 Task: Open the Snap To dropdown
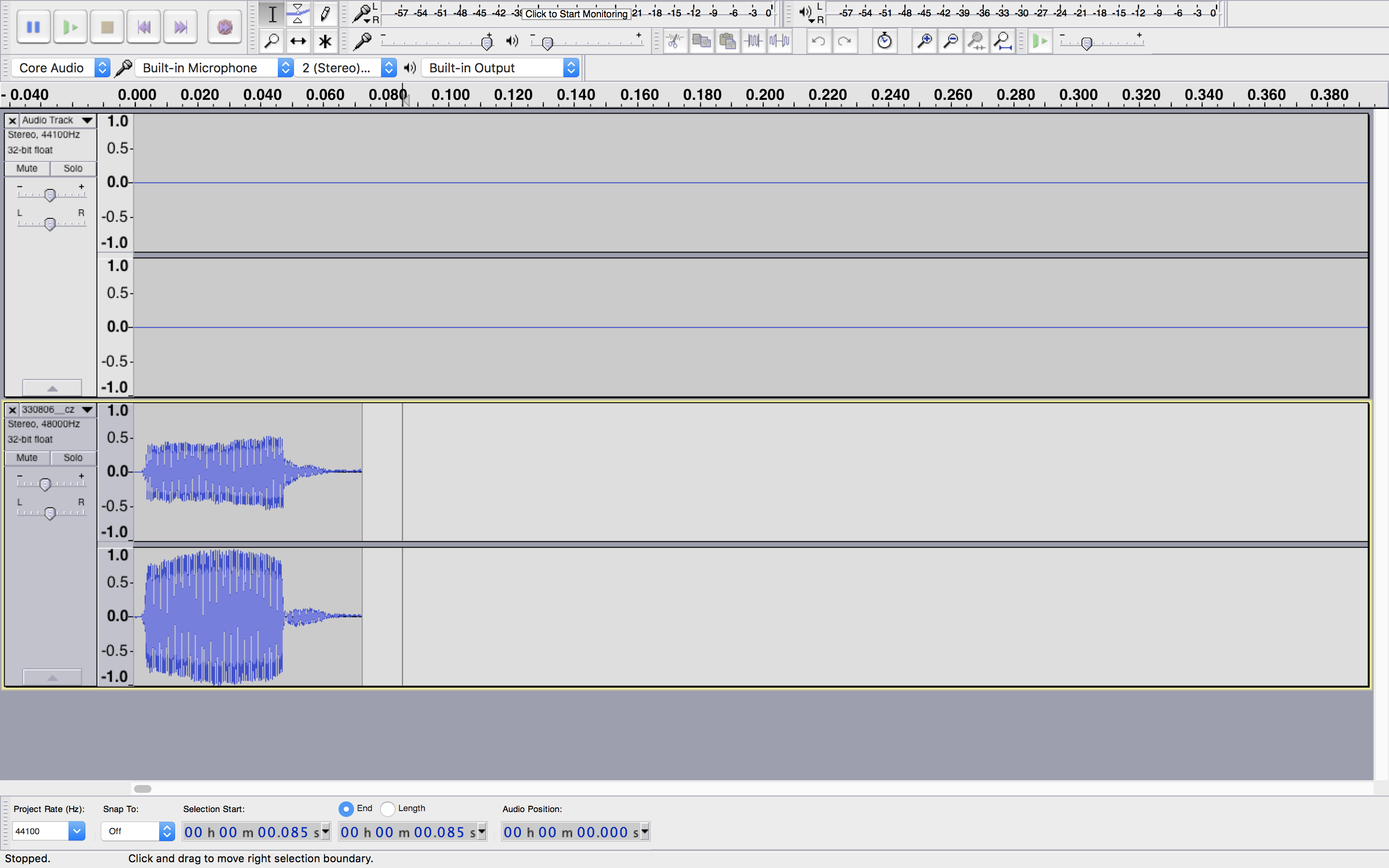pos(166,831)
